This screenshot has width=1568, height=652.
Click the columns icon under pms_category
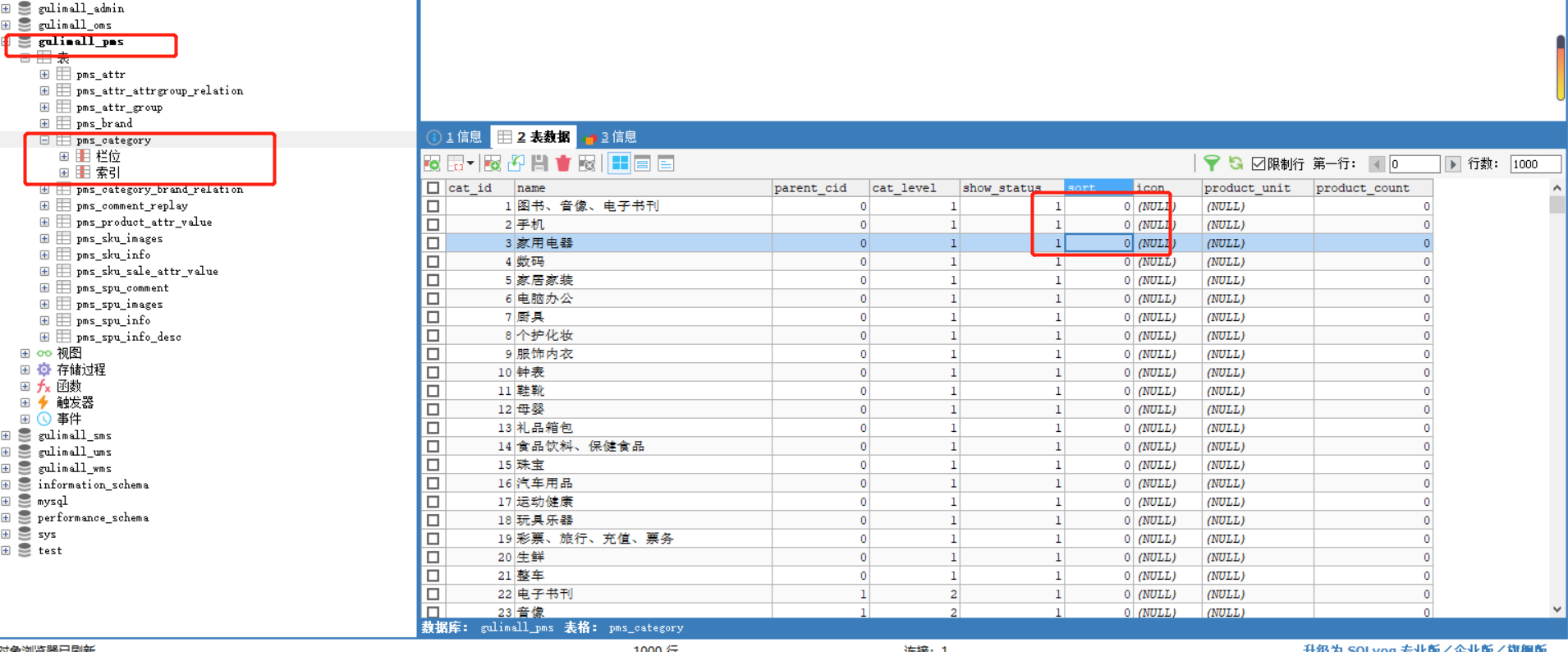[x=83, y=156]
